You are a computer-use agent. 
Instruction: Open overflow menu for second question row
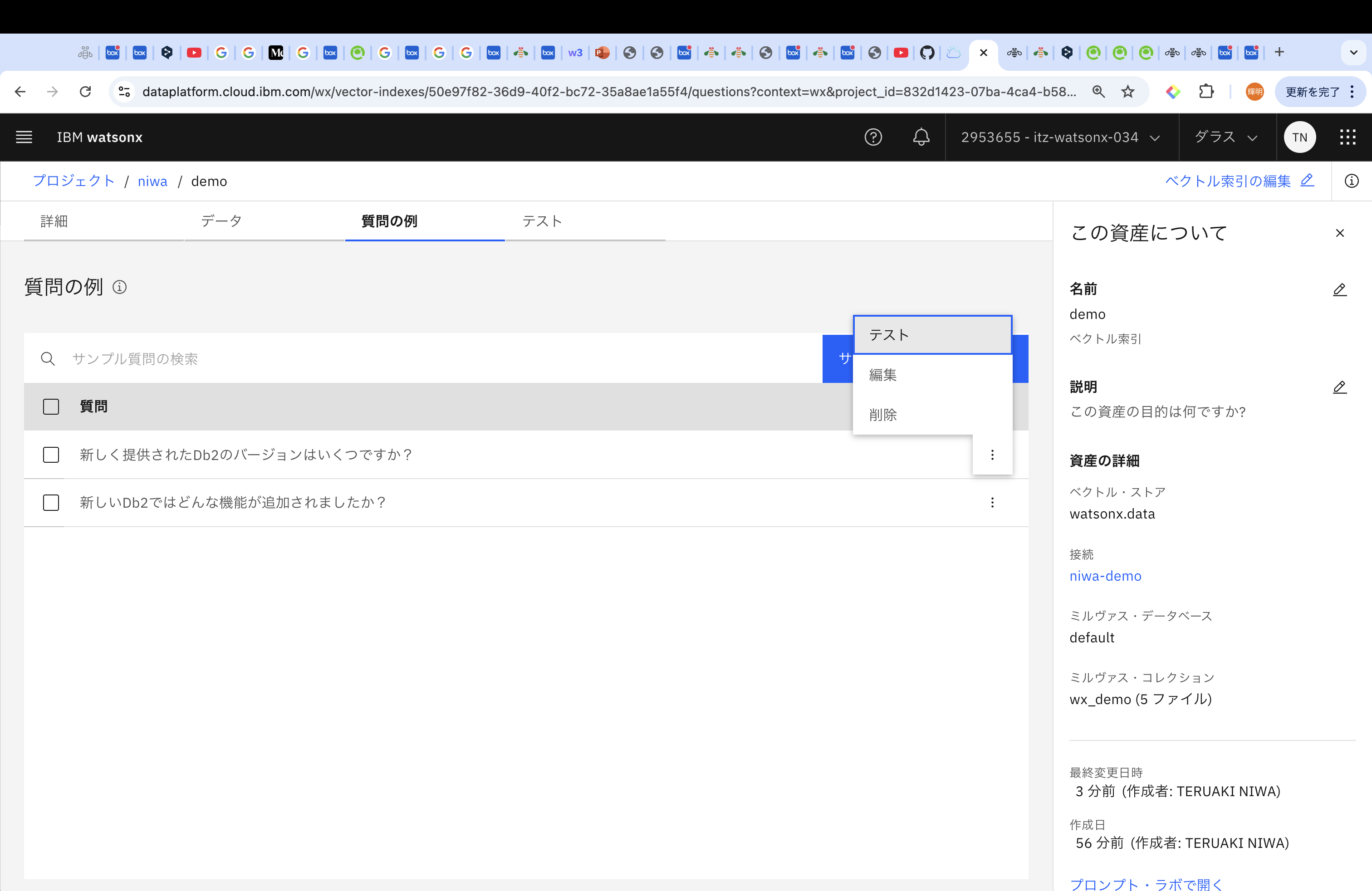click(x=991, y=503)
